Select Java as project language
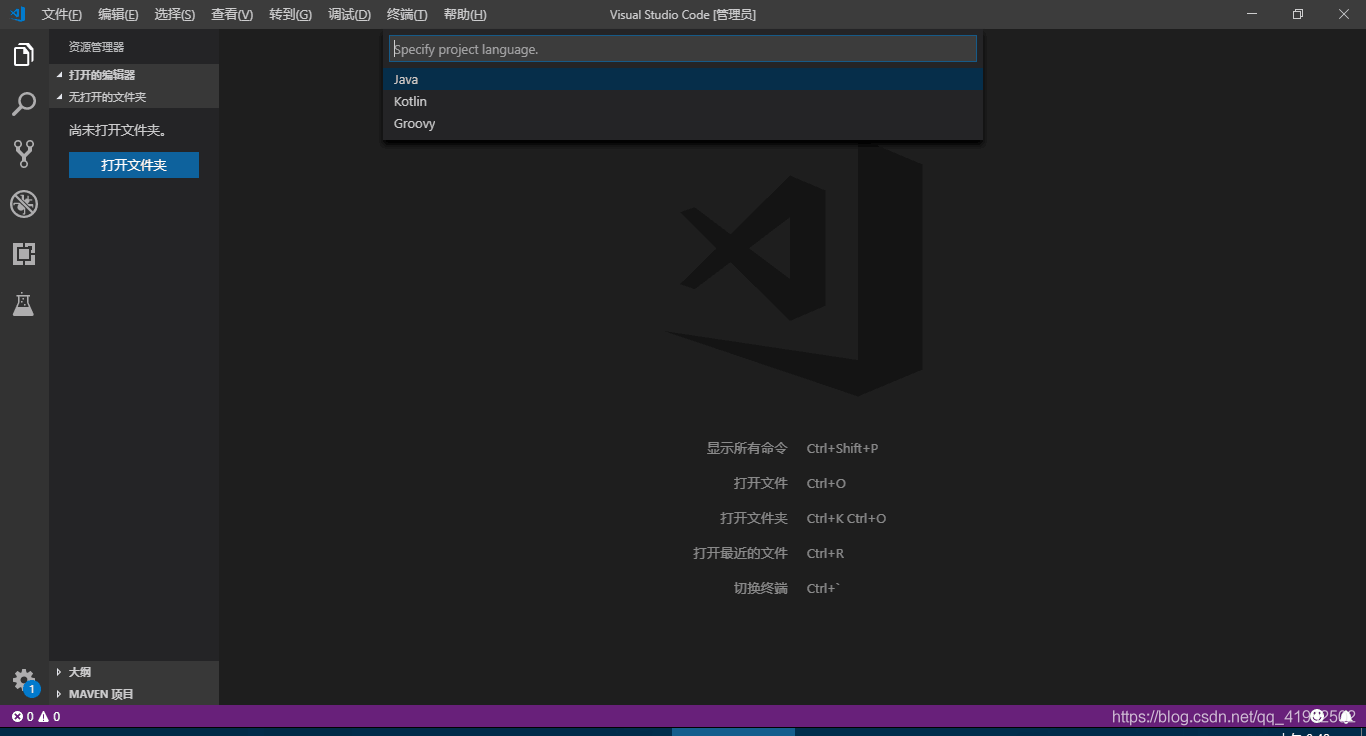This screenshot has width=1366, height=736. click(683, 79)
